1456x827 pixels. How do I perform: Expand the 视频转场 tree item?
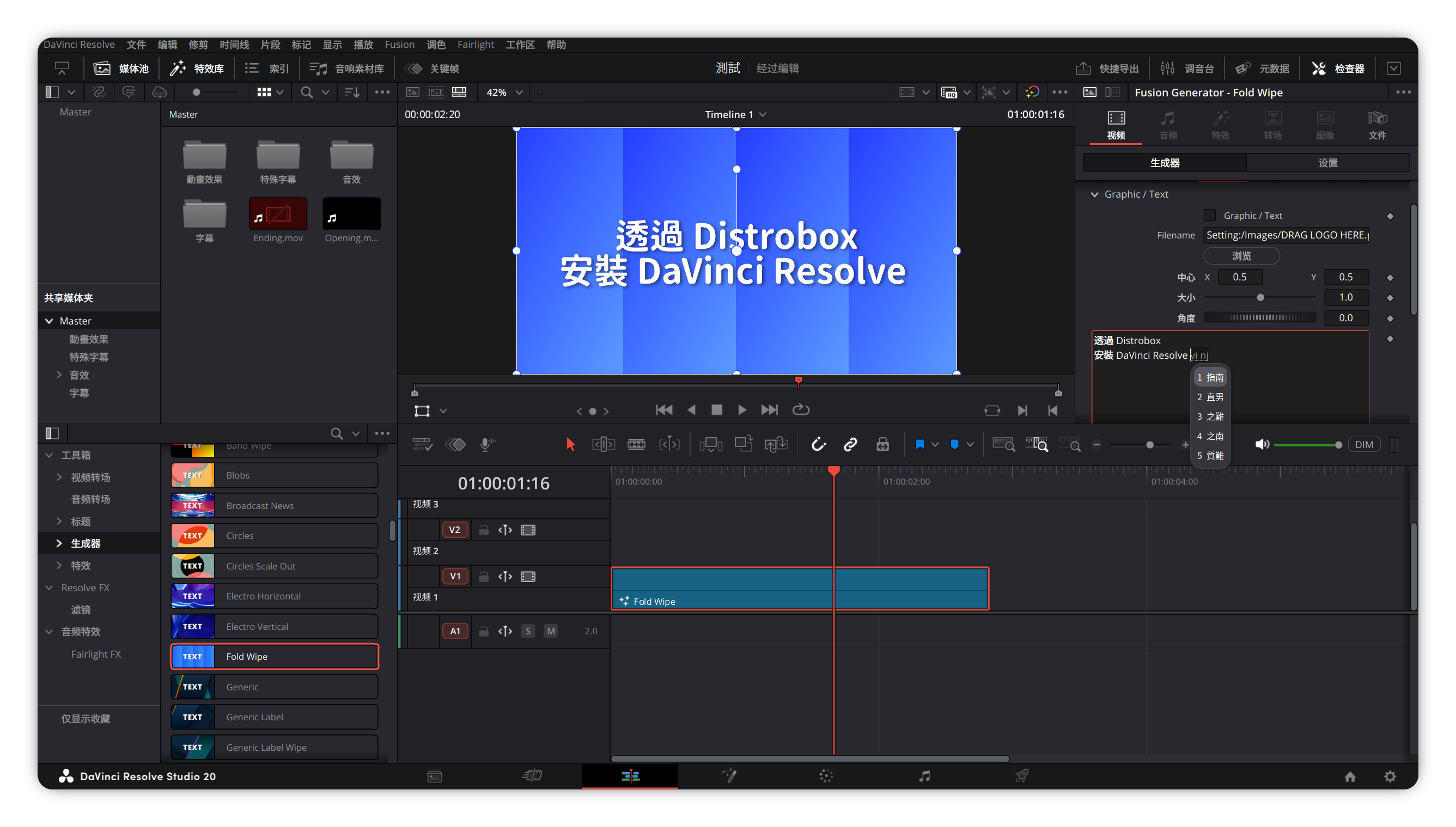(59, 477)
